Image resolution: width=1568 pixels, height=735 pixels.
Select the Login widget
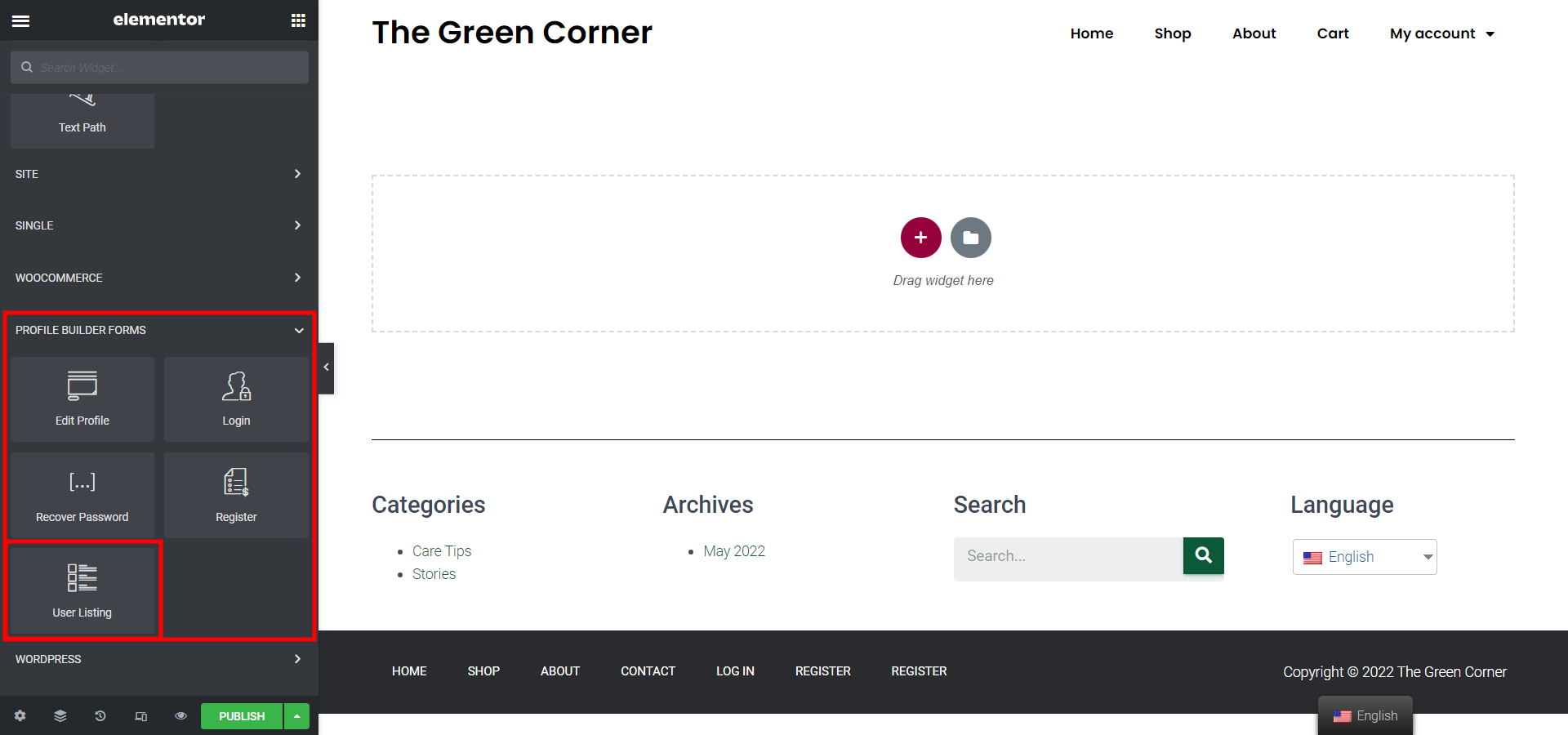236,399
